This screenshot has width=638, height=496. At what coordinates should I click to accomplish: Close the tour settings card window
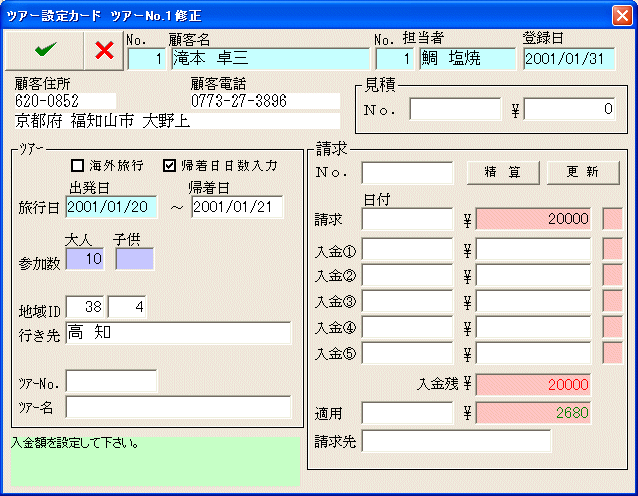[x=620, y=14]
